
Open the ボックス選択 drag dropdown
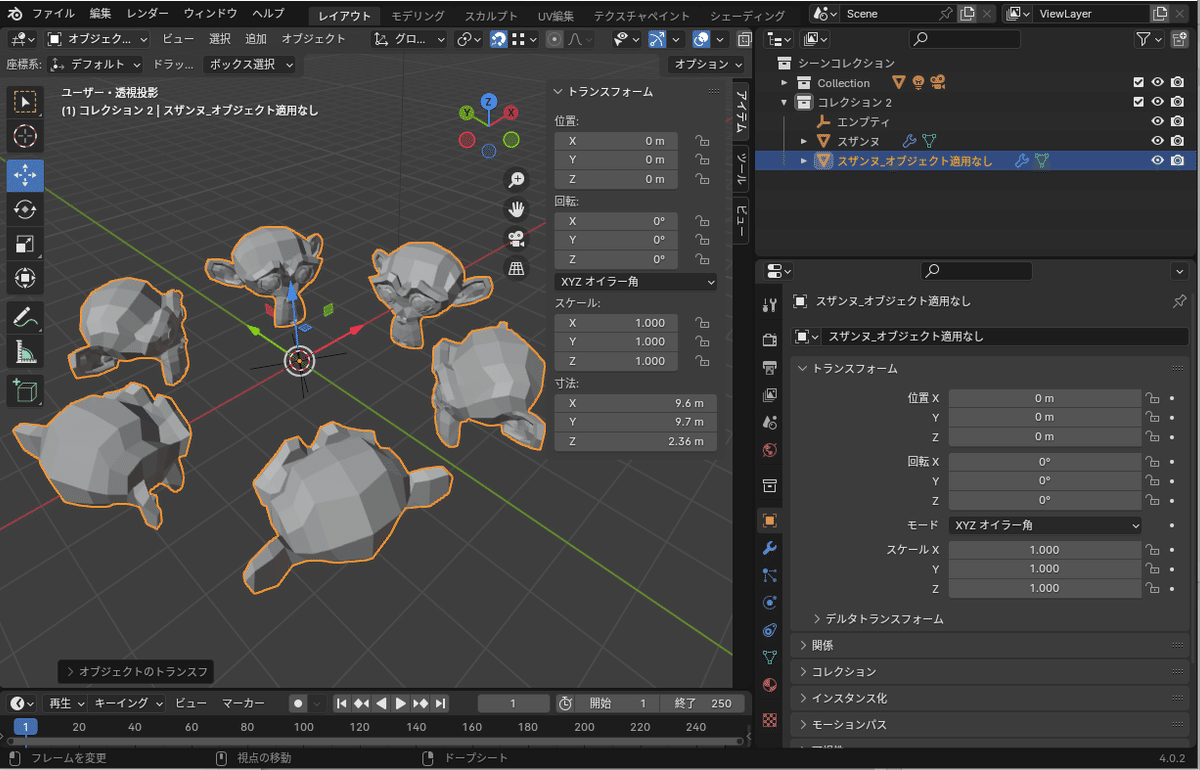pyautogui.click(x=250, y=64)
